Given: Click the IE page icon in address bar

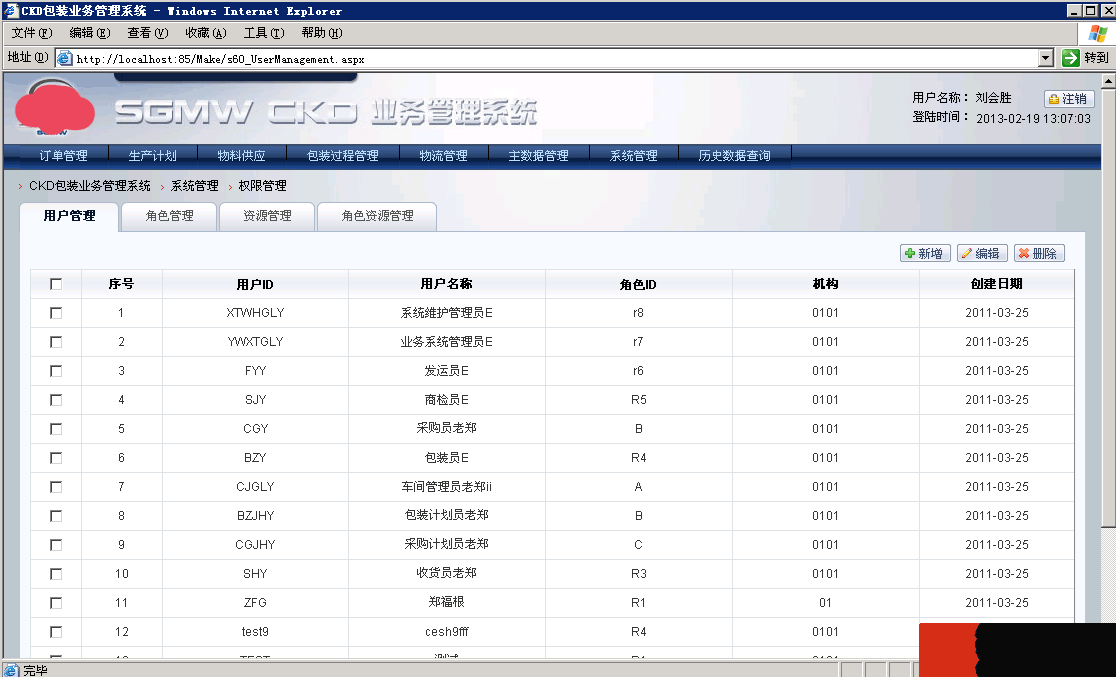Looking at the screenshot, I should tap(65, 58).
